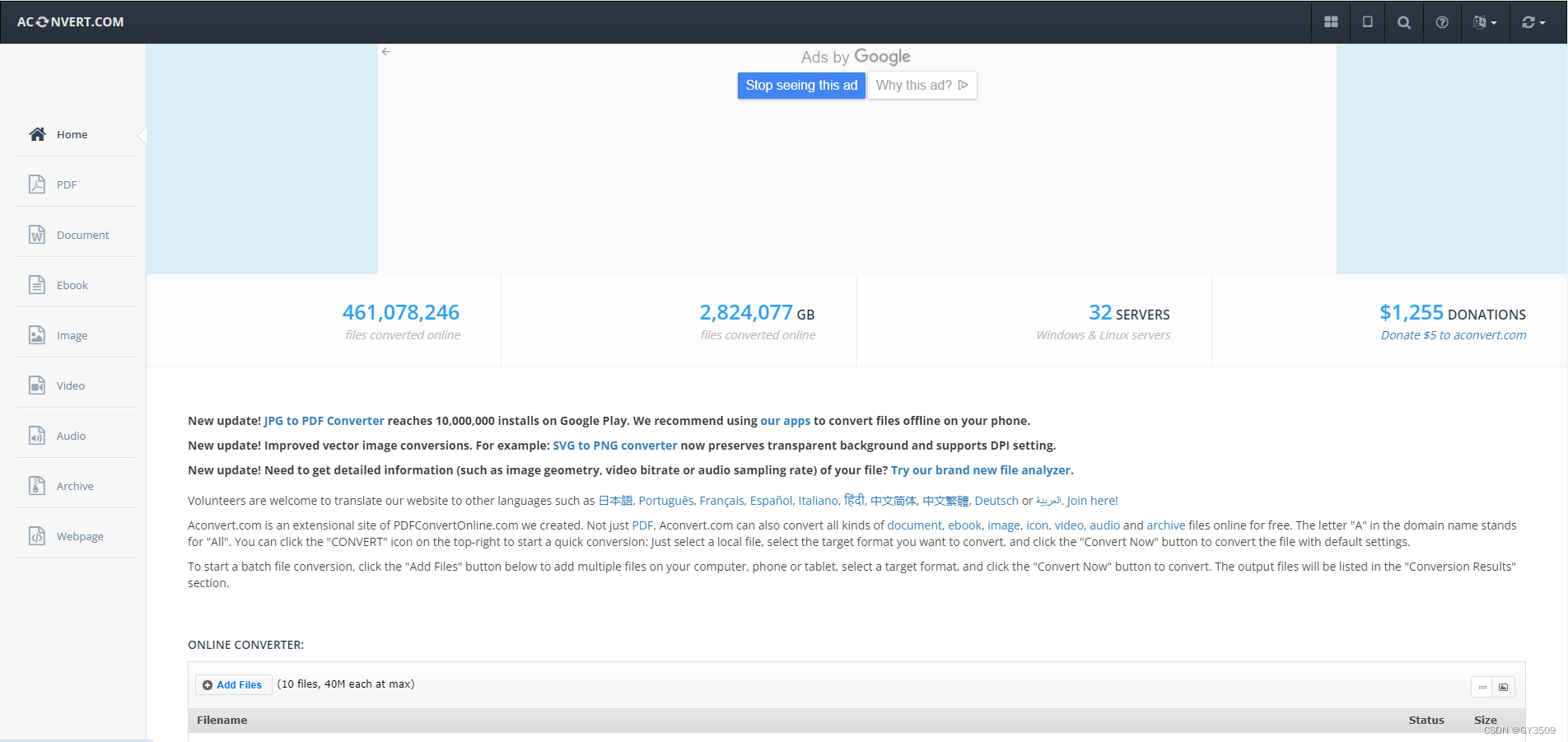Select the Português language link
The image size is (1568, 742).
pos(666,501)
